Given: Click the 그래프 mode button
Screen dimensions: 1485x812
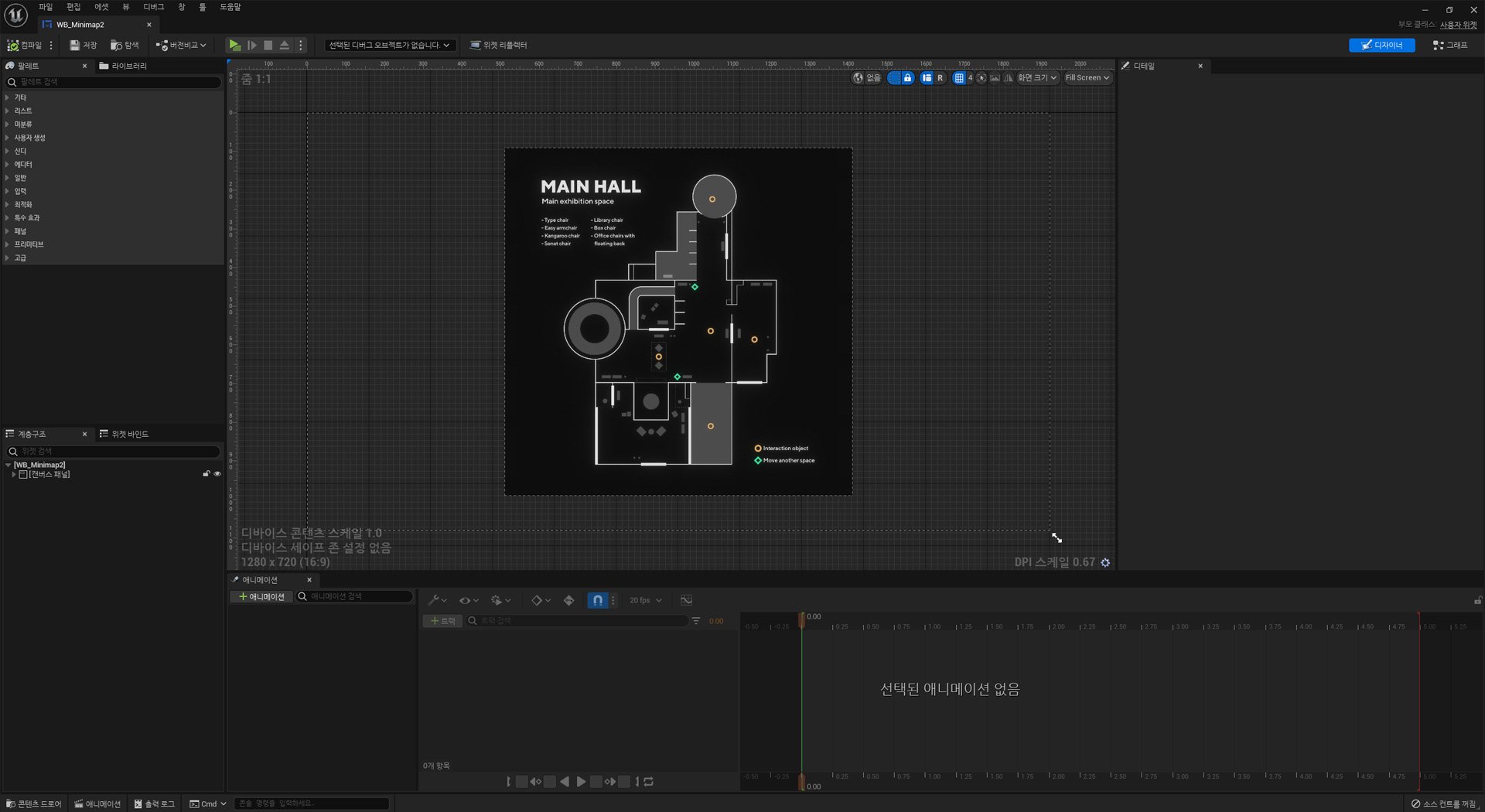Looking at the screenshot, I should coord(1450,46).
